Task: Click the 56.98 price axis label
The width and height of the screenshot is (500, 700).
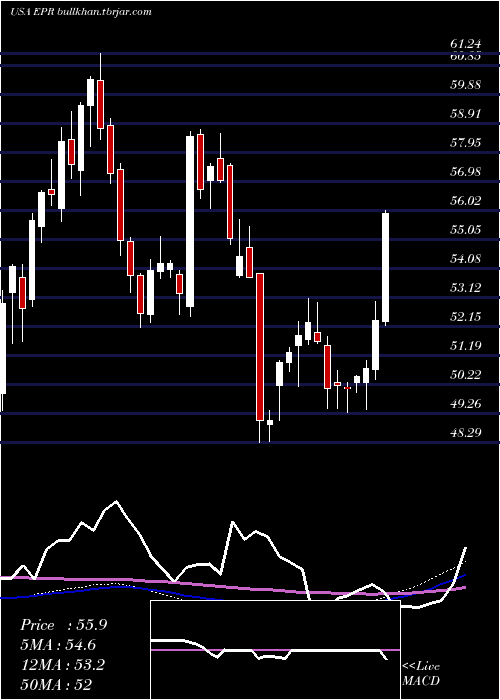Action: tap(466, 172)
